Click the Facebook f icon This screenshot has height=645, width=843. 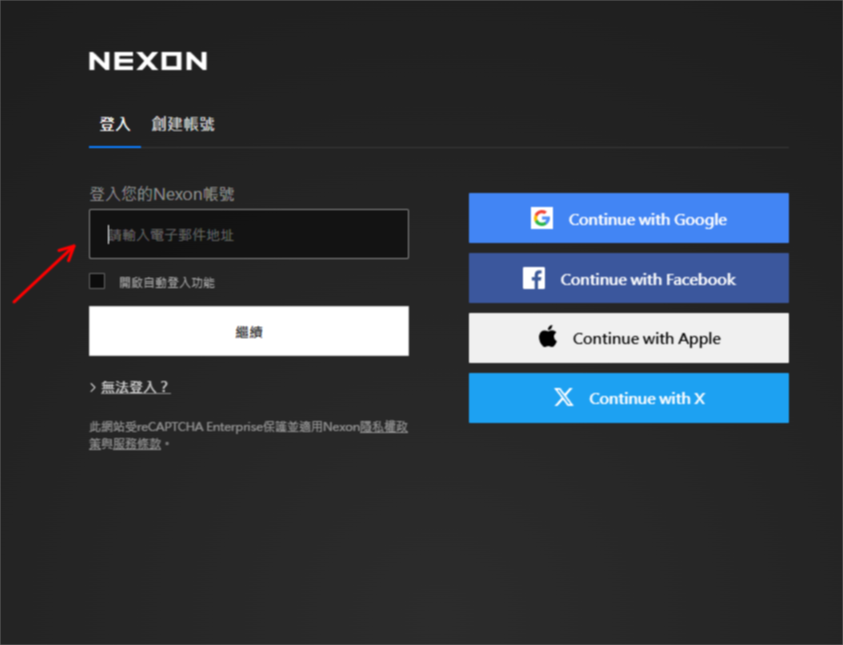pyautogui.click(x=534, y=278)
